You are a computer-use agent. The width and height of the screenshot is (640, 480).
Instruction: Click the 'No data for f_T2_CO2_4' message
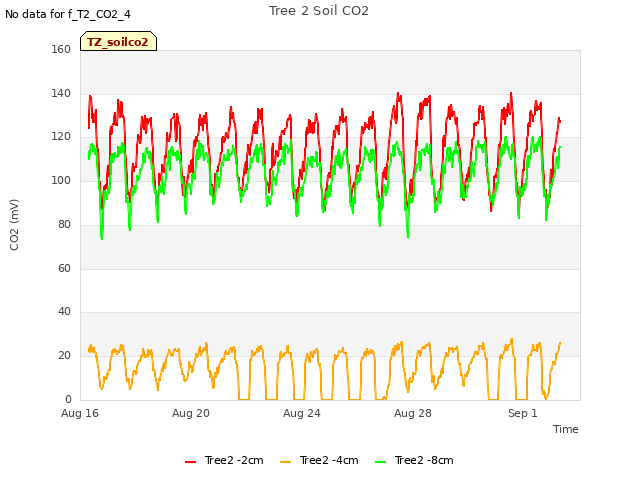[x=68, y=14]
